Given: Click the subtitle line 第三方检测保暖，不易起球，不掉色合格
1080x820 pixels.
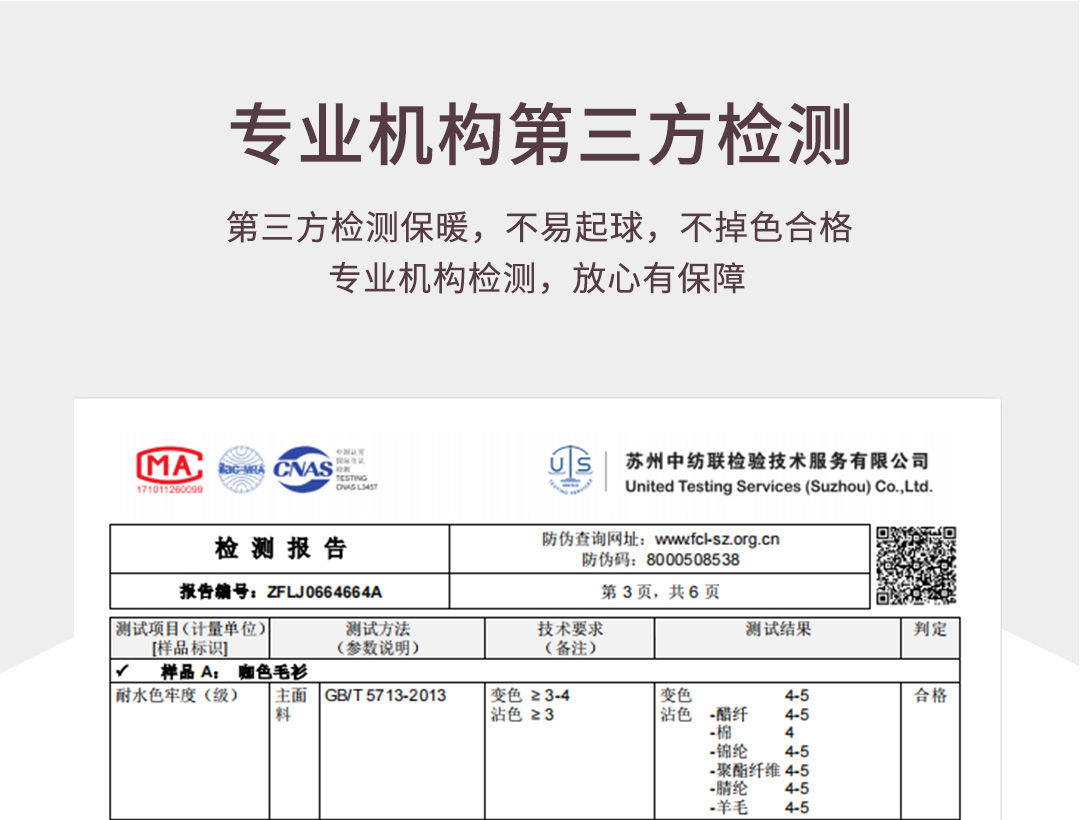Looking at the screenshot, I should tap(540, 227).
